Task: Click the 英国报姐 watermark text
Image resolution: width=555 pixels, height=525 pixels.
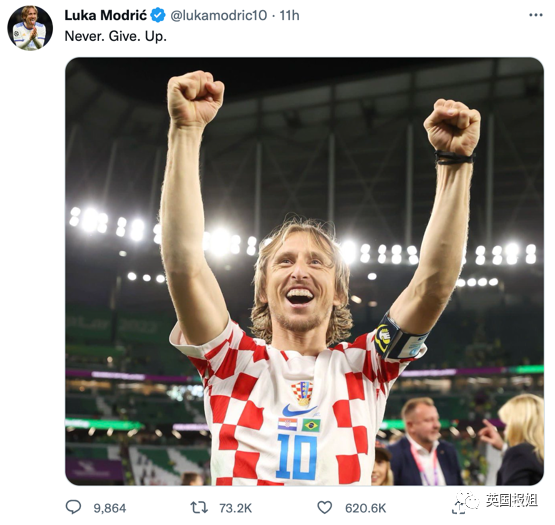Action: click(511, 500)
